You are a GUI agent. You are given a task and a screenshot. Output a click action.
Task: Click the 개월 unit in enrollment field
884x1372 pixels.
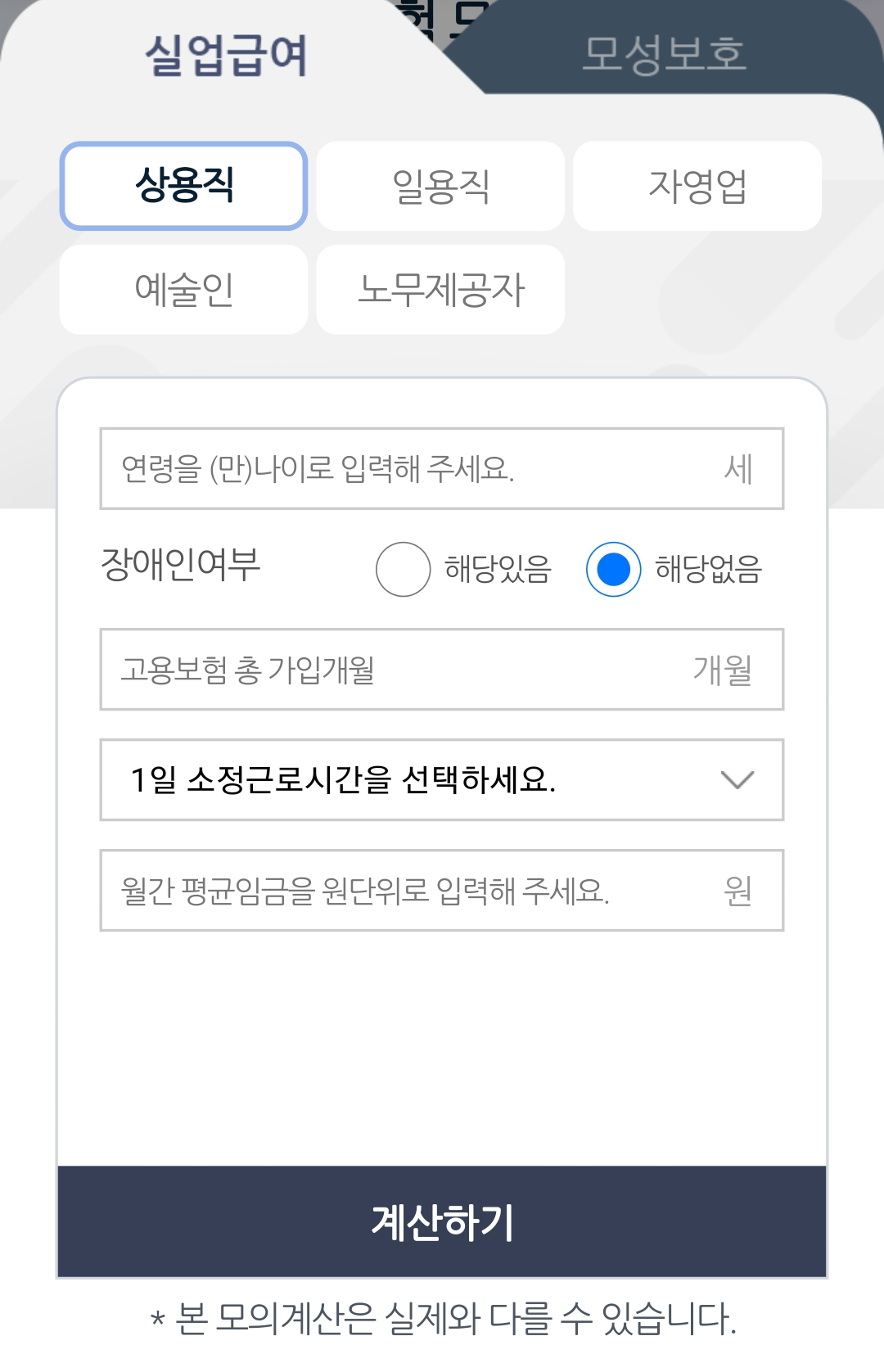pyautogui.click(x=722, y=670)
